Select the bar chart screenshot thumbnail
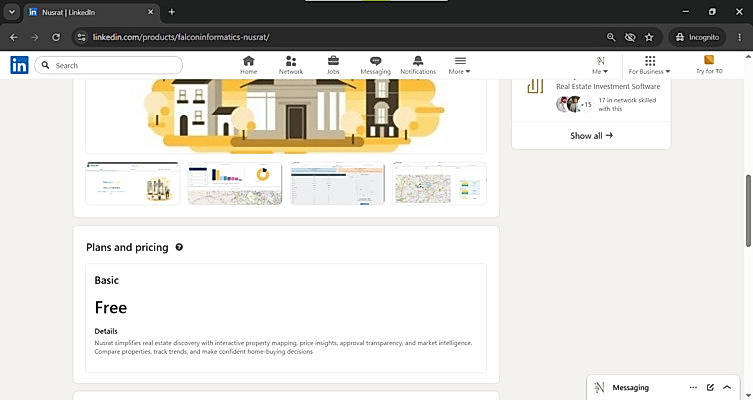The image size is (753, 400). tap(234, 183)
